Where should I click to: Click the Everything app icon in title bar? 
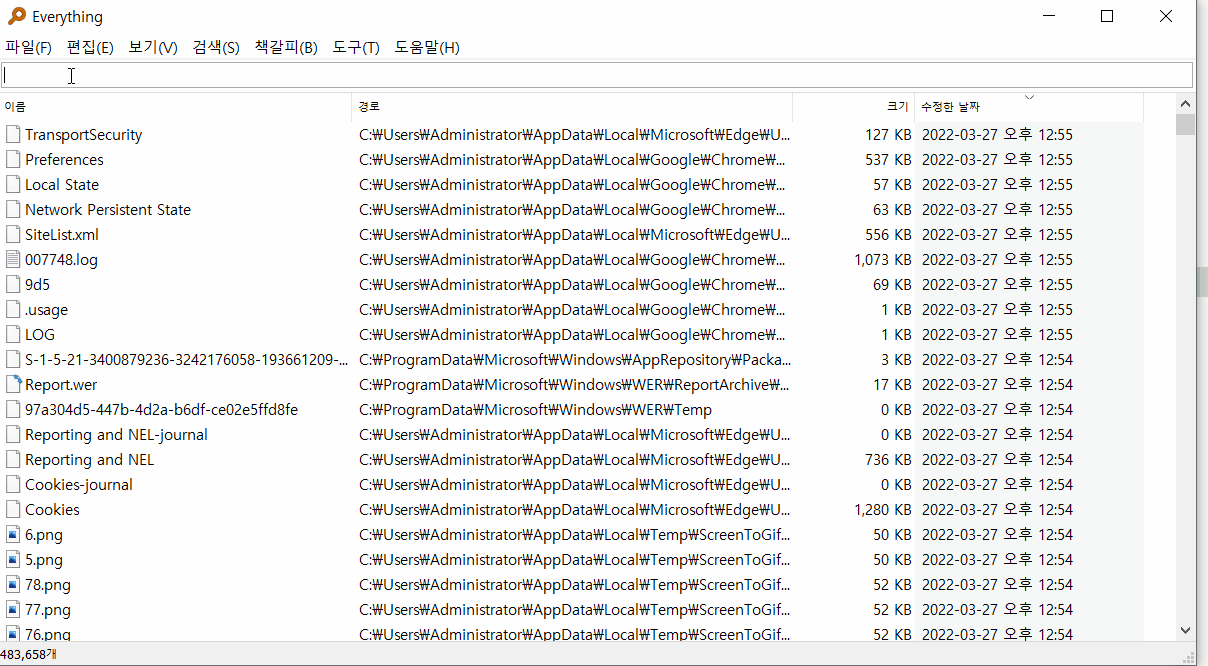point(17,16)
